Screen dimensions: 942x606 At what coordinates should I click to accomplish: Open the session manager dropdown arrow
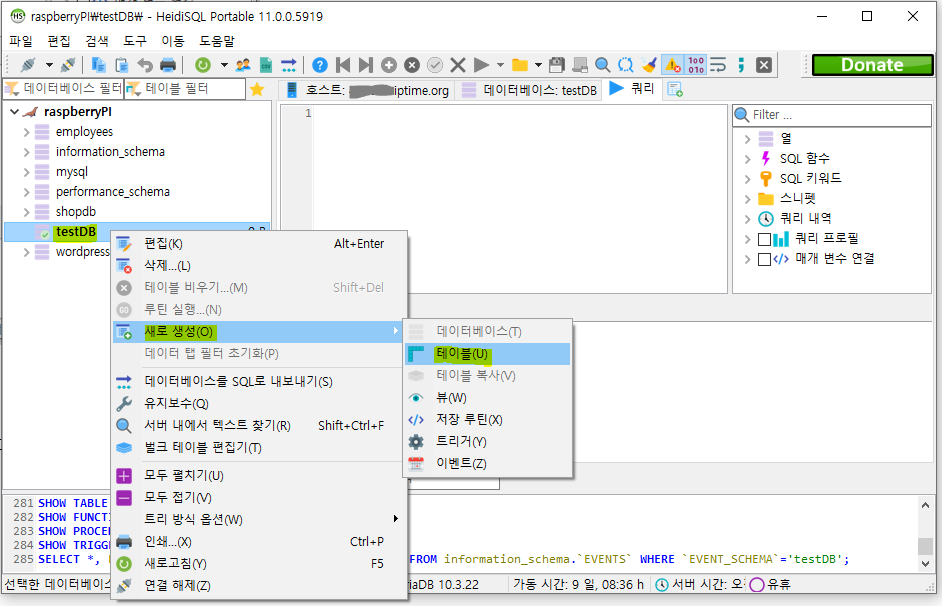(49, 65)
